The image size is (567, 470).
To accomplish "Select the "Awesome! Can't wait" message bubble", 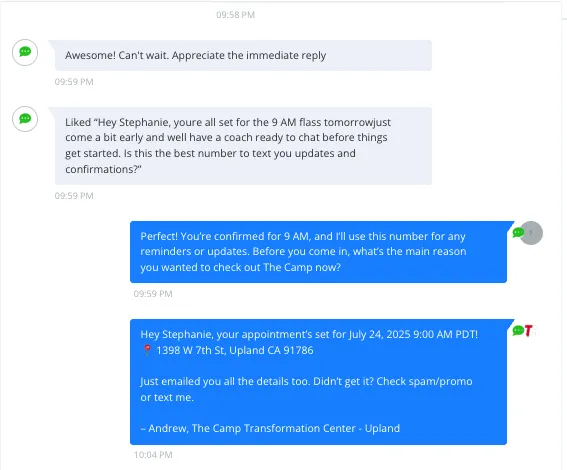I will pos(243,55).
